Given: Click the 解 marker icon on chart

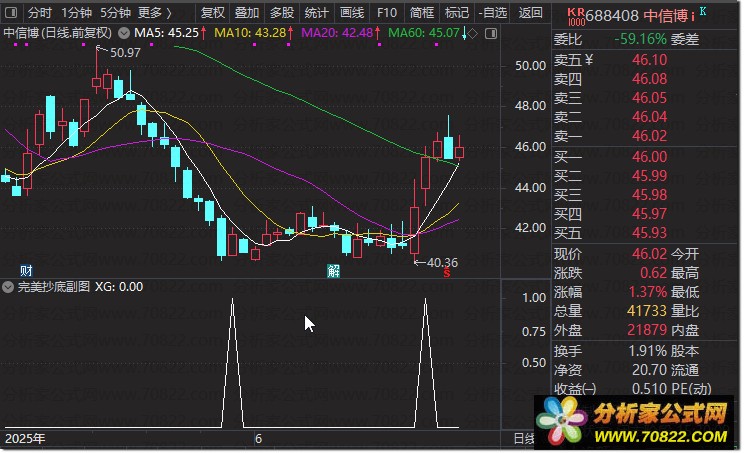Looking at the screenshot, I should click(x=334, y=271).
